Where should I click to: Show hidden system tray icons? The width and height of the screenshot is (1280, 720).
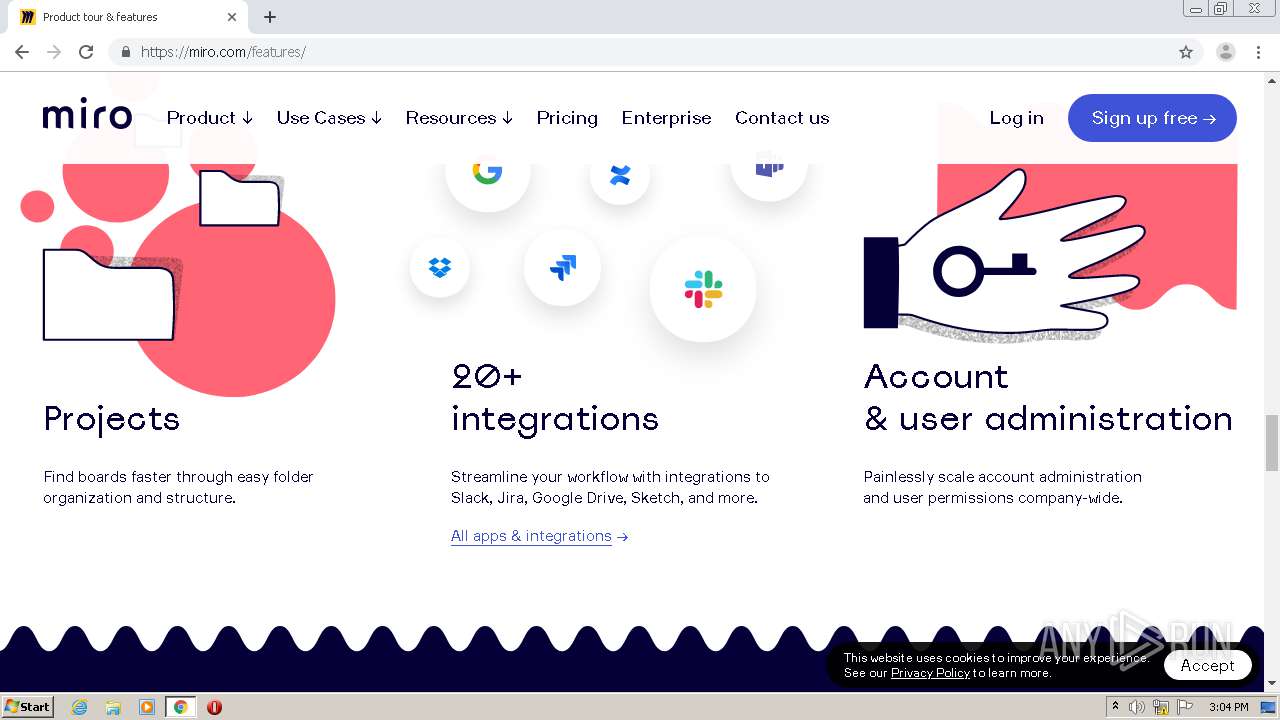click(1115, 707)
